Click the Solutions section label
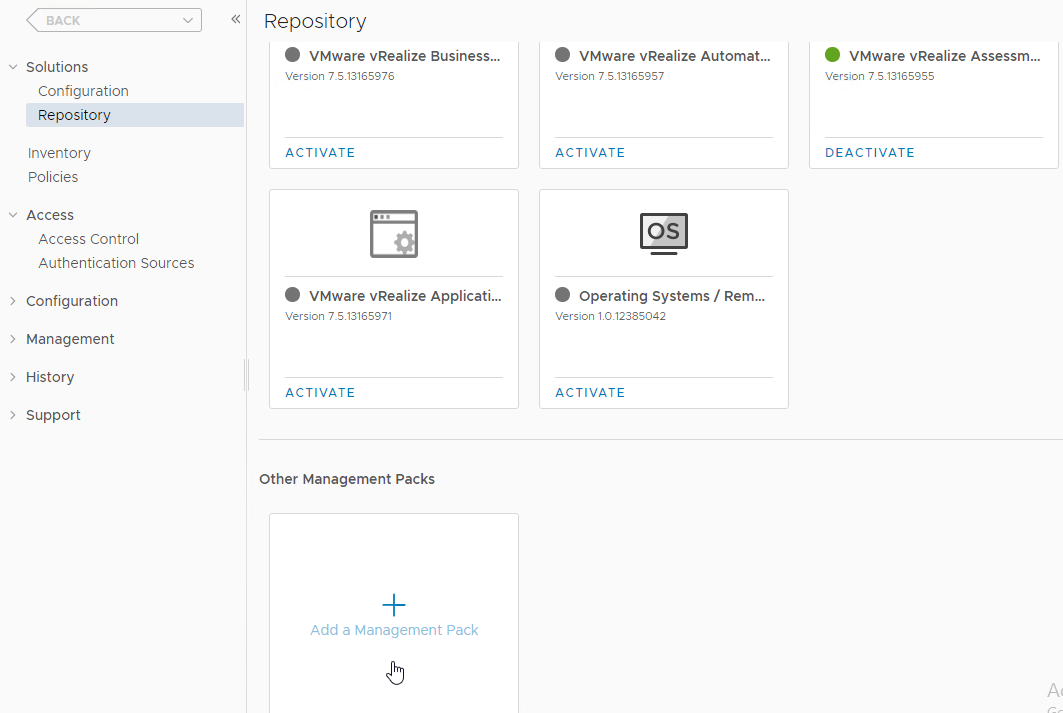 (57, 67)
